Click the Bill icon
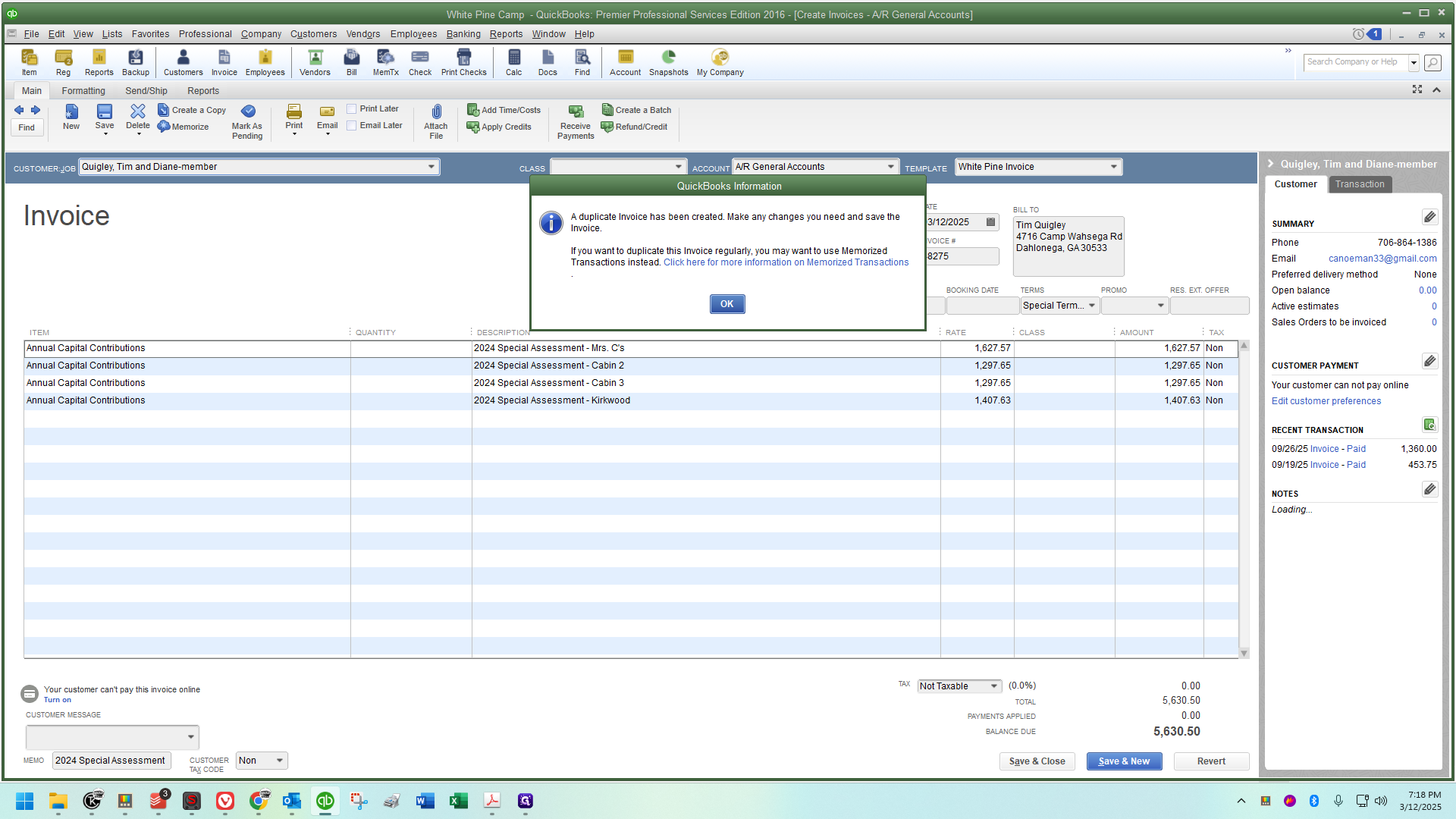Image resolution: width=1456 pixels, height=819 pixels. (x=351, y=62)
